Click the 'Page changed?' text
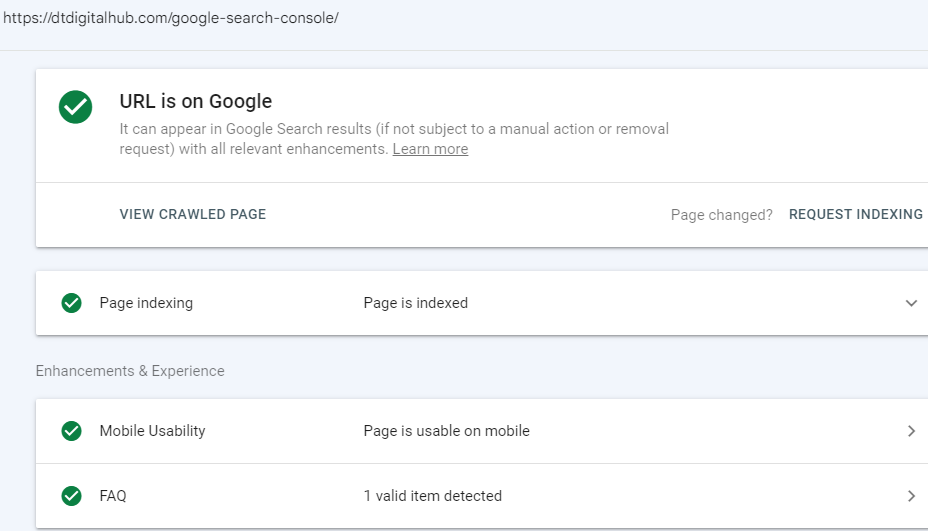Image resolution: width=928 pixels, height=531 pixels. point(721,215)
